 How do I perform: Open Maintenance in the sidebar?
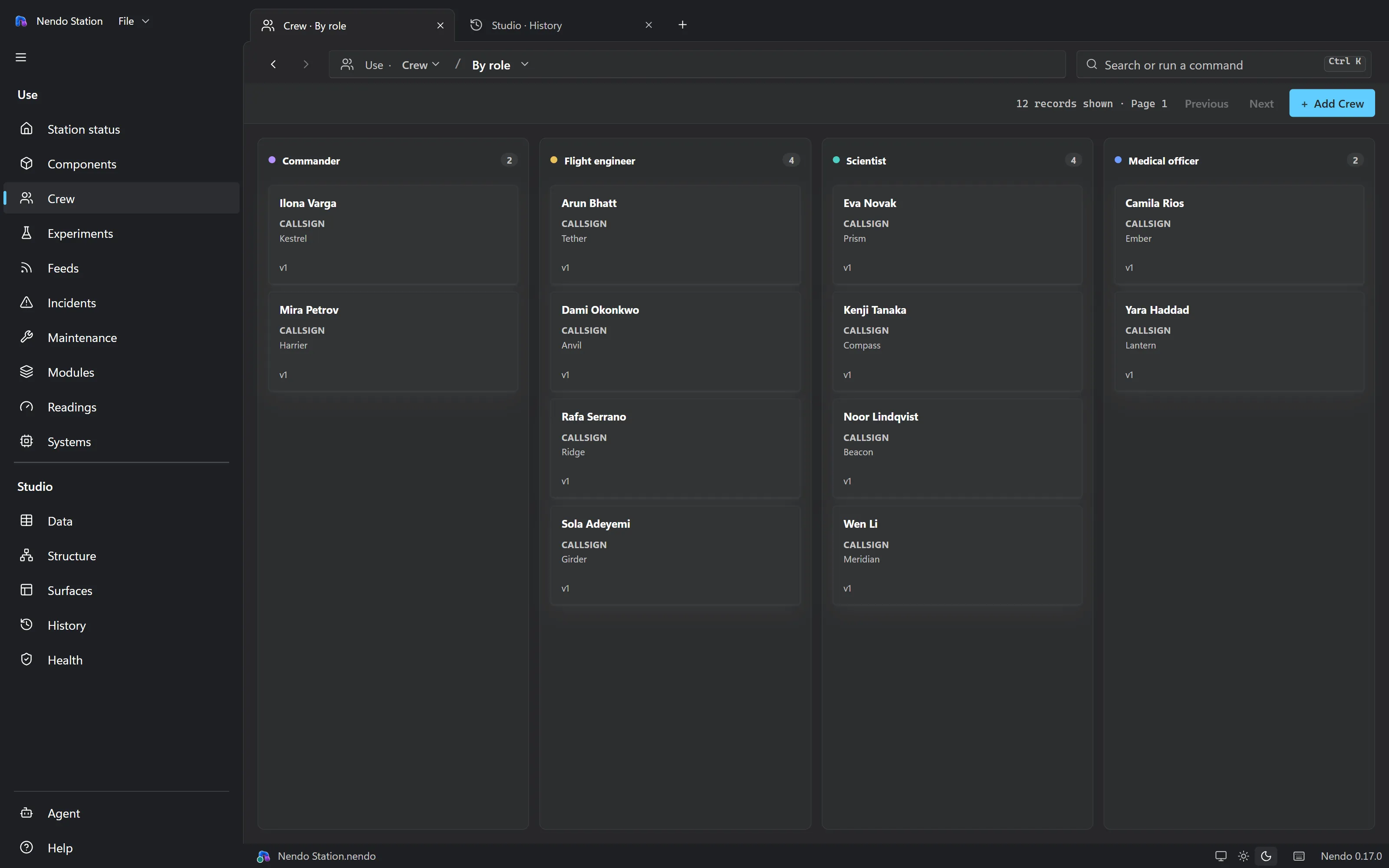121,338
